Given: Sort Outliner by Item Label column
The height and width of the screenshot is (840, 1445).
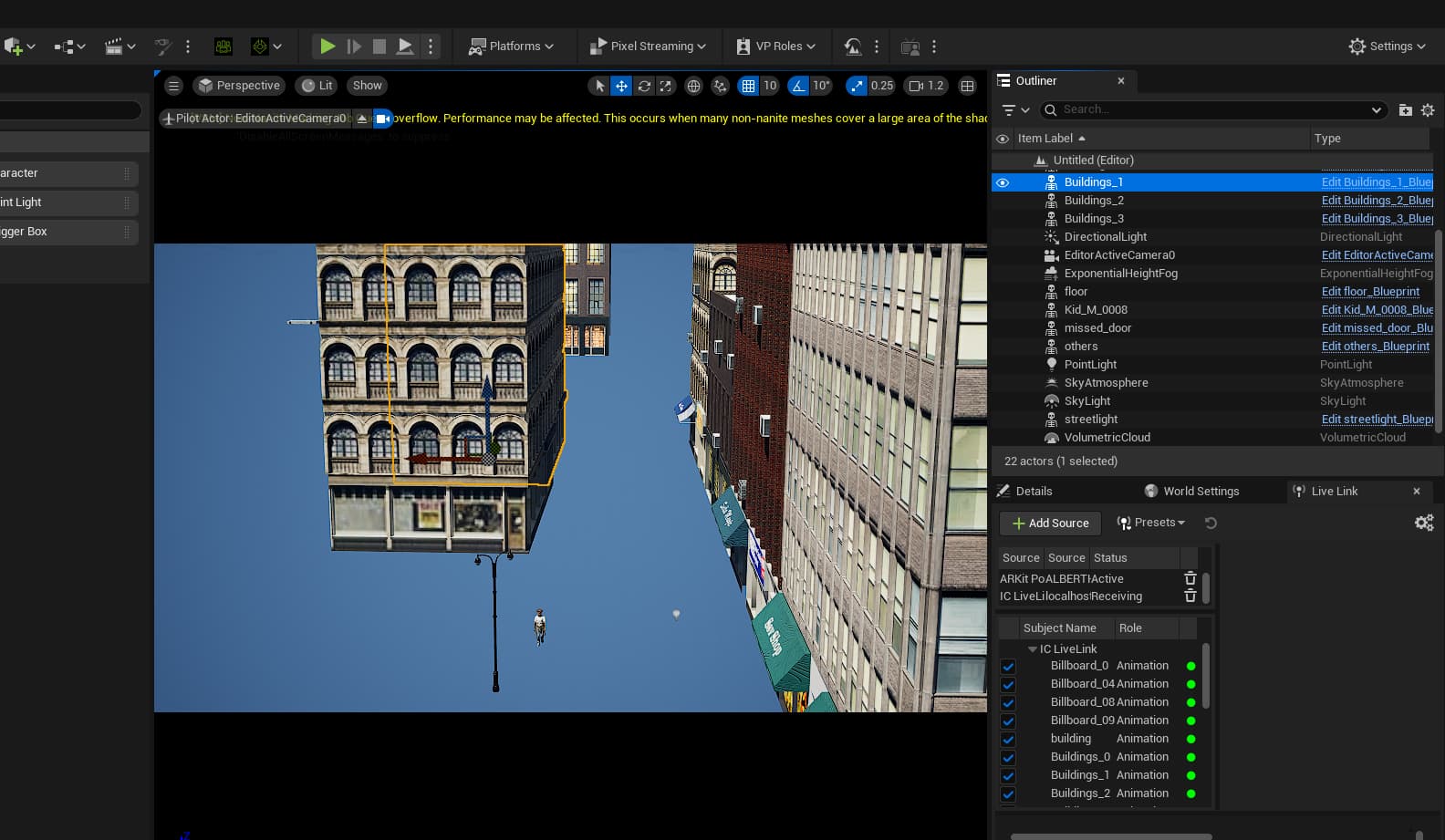Looking at the screenshot, I should click(x=1051, y=139).
